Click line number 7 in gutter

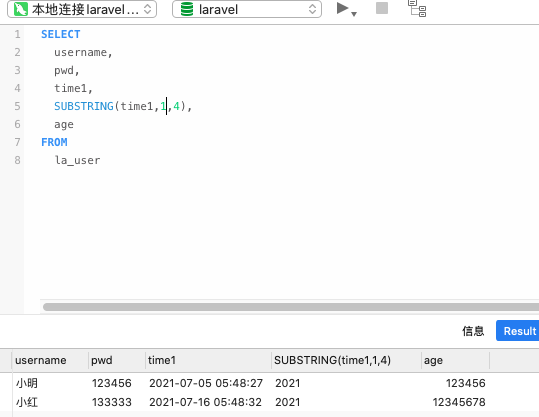point(17,142)
